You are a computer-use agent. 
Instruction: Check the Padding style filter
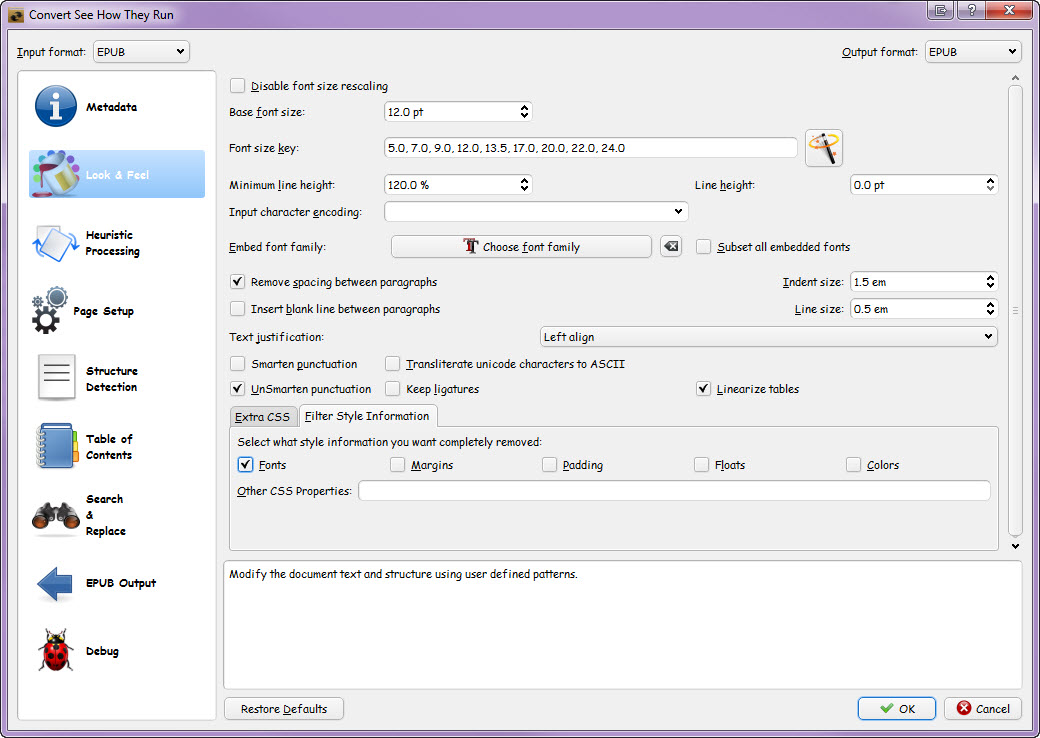coord(549,465)
